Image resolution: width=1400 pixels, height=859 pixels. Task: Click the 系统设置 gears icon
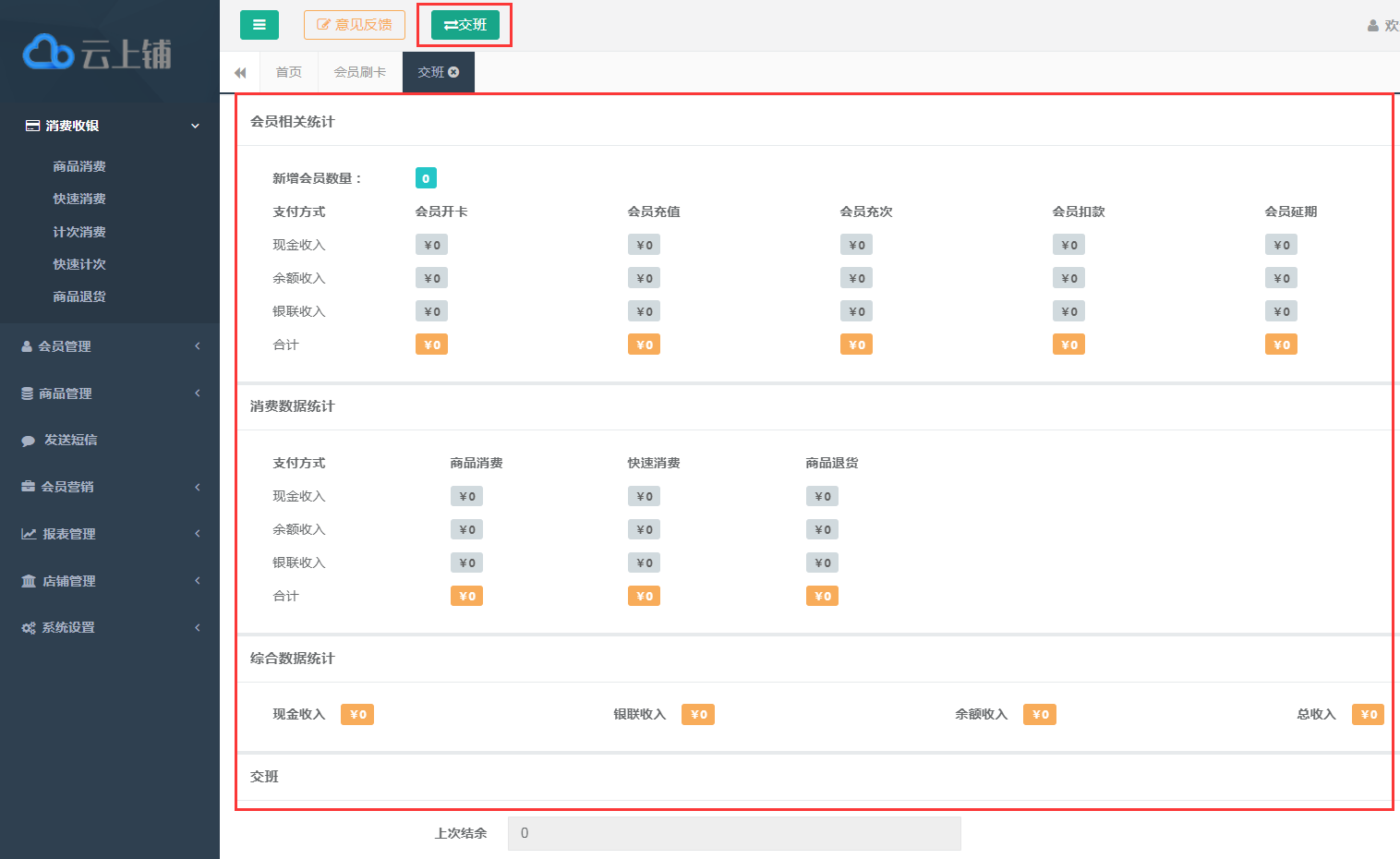point(29,628)
